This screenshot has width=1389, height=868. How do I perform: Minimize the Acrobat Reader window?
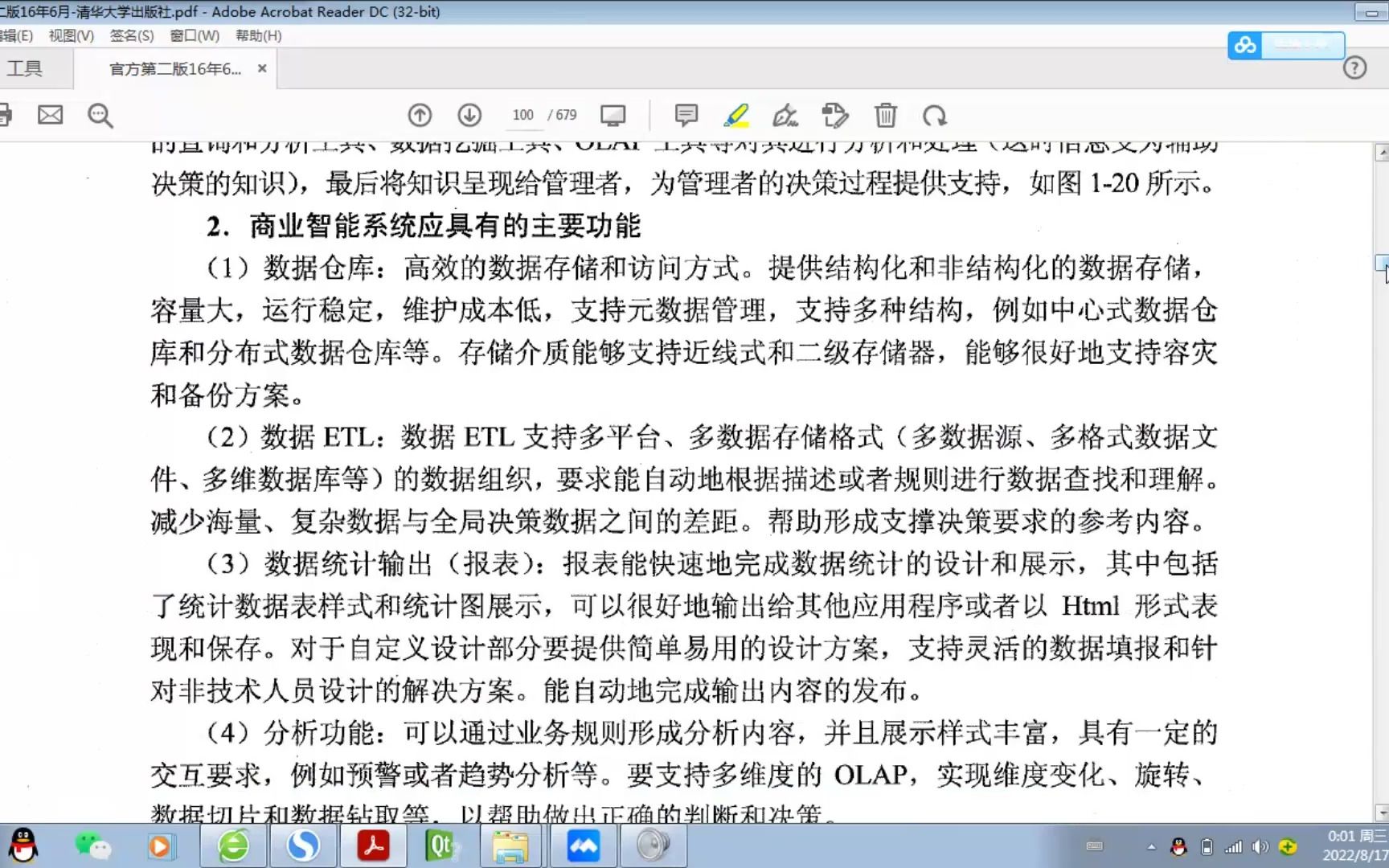1371,13
